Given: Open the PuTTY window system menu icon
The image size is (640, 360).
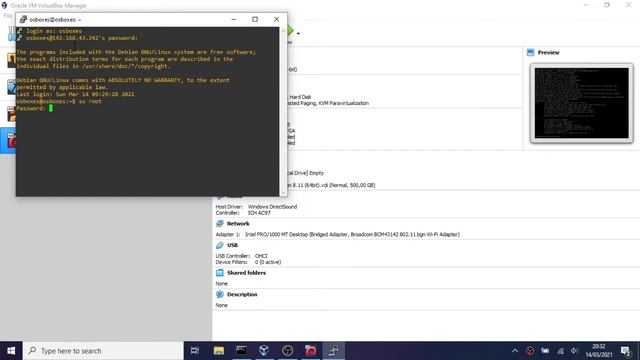Looking at the screenshot, I should (x=23, y=19).
